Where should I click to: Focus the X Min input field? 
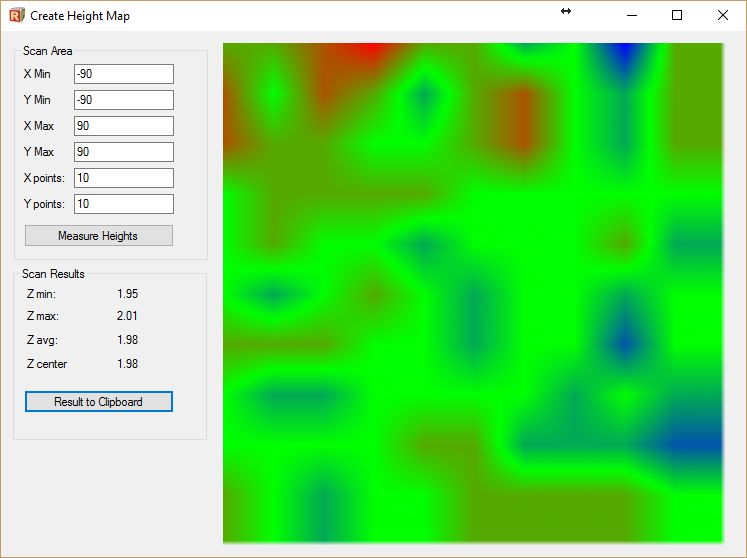coord(123,74)
